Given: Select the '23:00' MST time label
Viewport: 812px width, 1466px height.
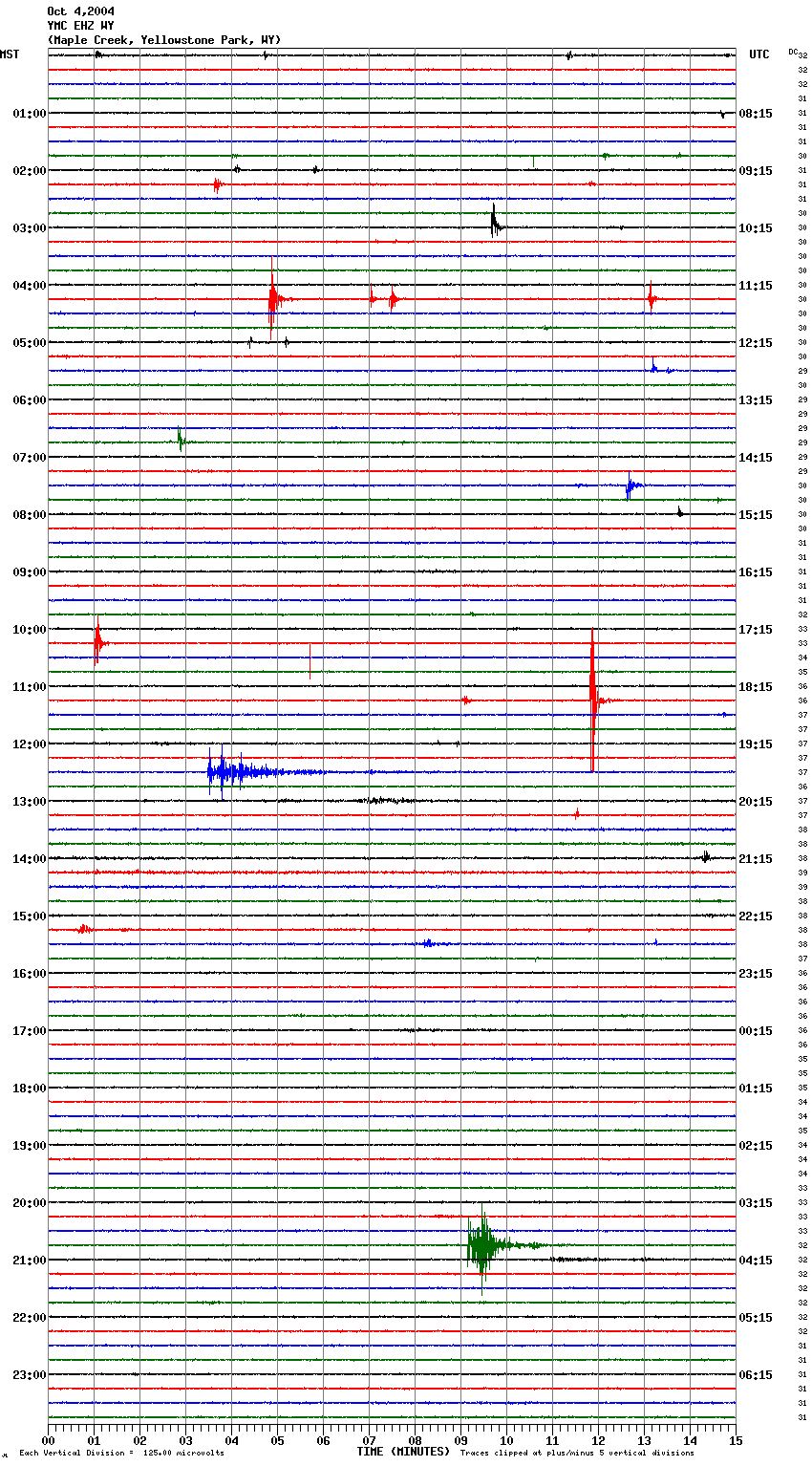Looking at the screenshot, I should 30,1375.
